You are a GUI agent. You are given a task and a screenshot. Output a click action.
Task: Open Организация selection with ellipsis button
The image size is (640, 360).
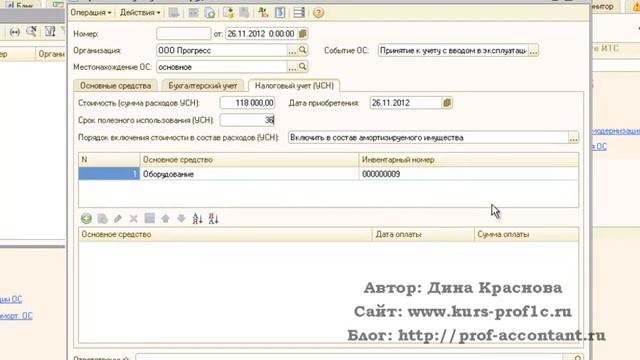point(292,50)
